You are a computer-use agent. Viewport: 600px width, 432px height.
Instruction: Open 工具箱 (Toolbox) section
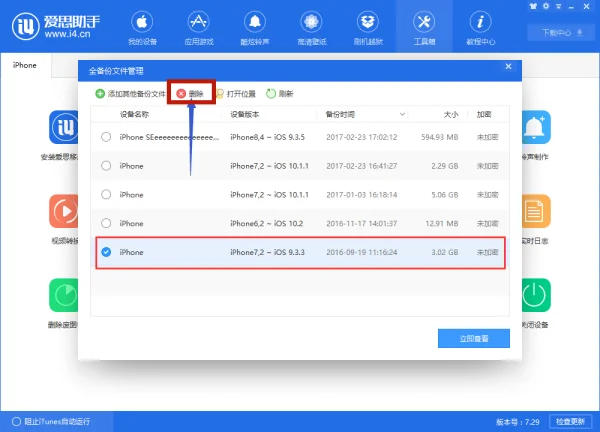[x=424, y=28]
